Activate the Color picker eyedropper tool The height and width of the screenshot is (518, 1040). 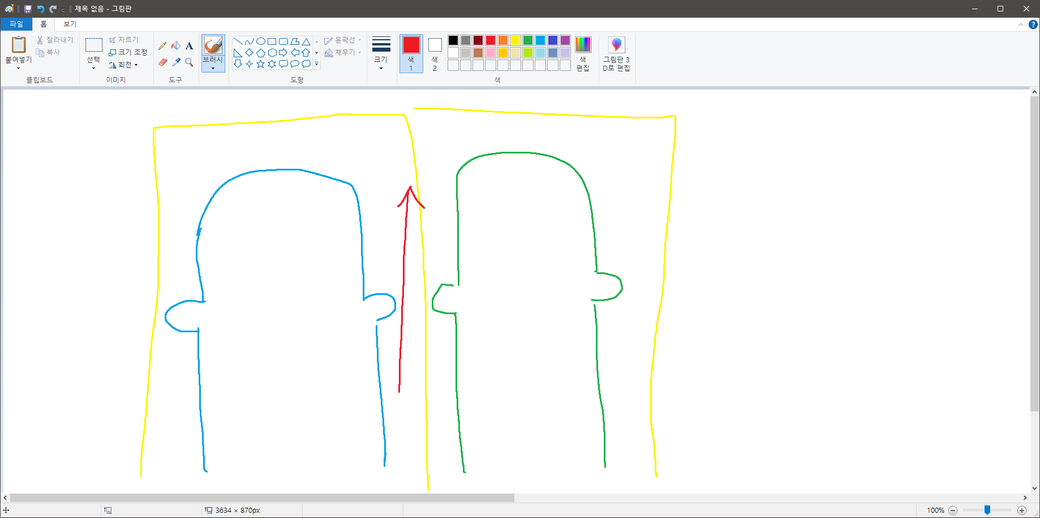[x=176, y=62]
